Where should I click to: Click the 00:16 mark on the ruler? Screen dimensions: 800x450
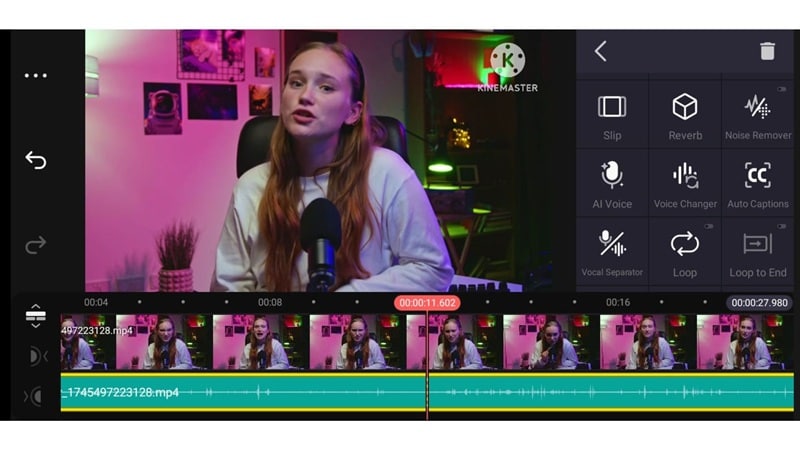(x=618, y=302)
